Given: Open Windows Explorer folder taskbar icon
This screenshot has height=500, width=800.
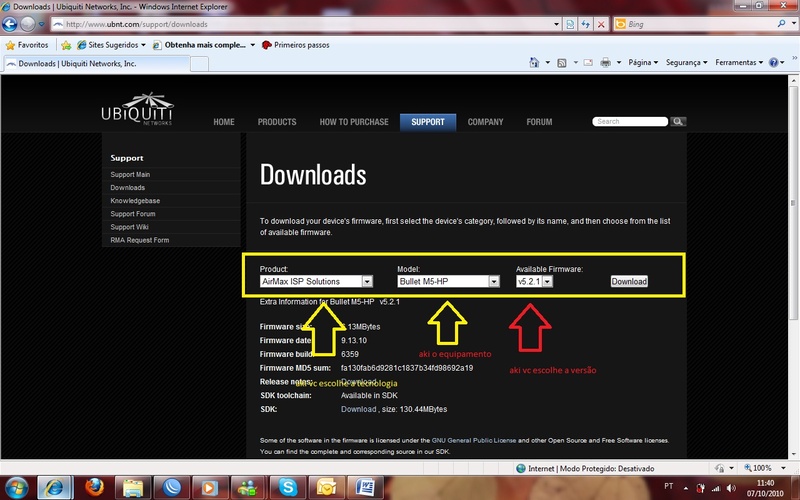Looking at the screenshot, I should pyautogui.click(x=133, y=488).
